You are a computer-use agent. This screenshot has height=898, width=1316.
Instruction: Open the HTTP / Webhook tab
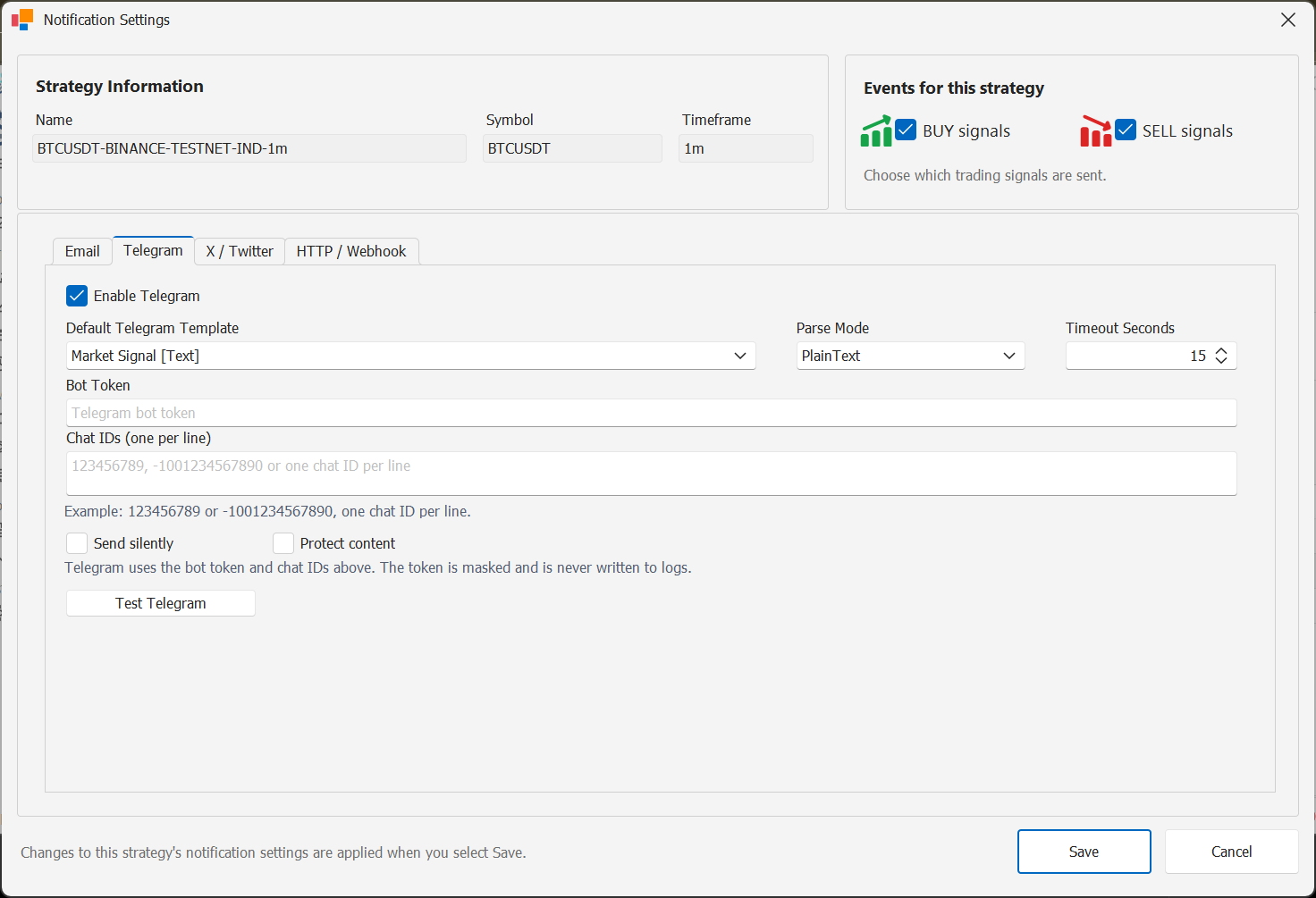[x=351, y=251]
